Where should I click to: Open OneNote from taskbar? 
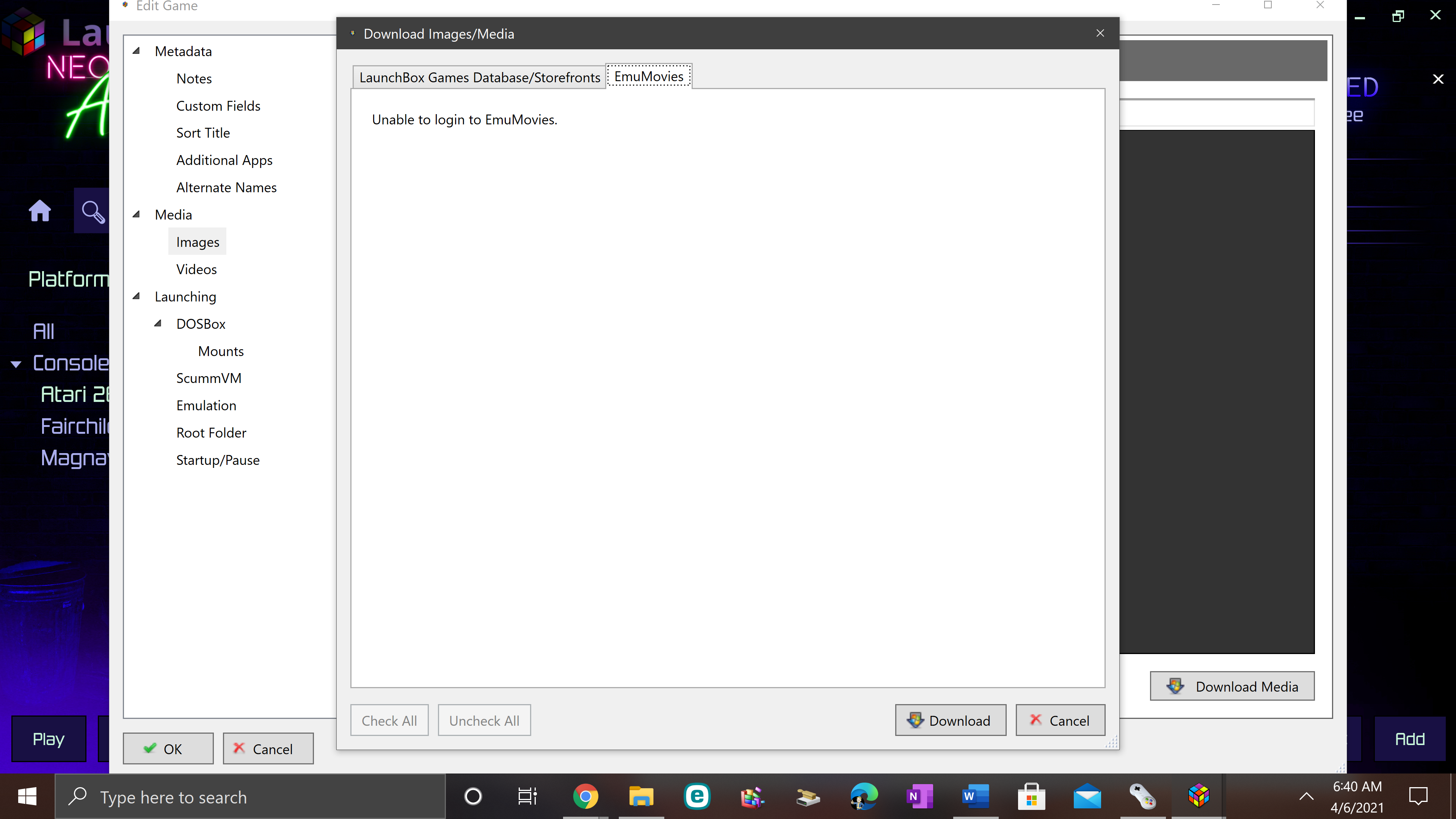(x=919, y=796)
